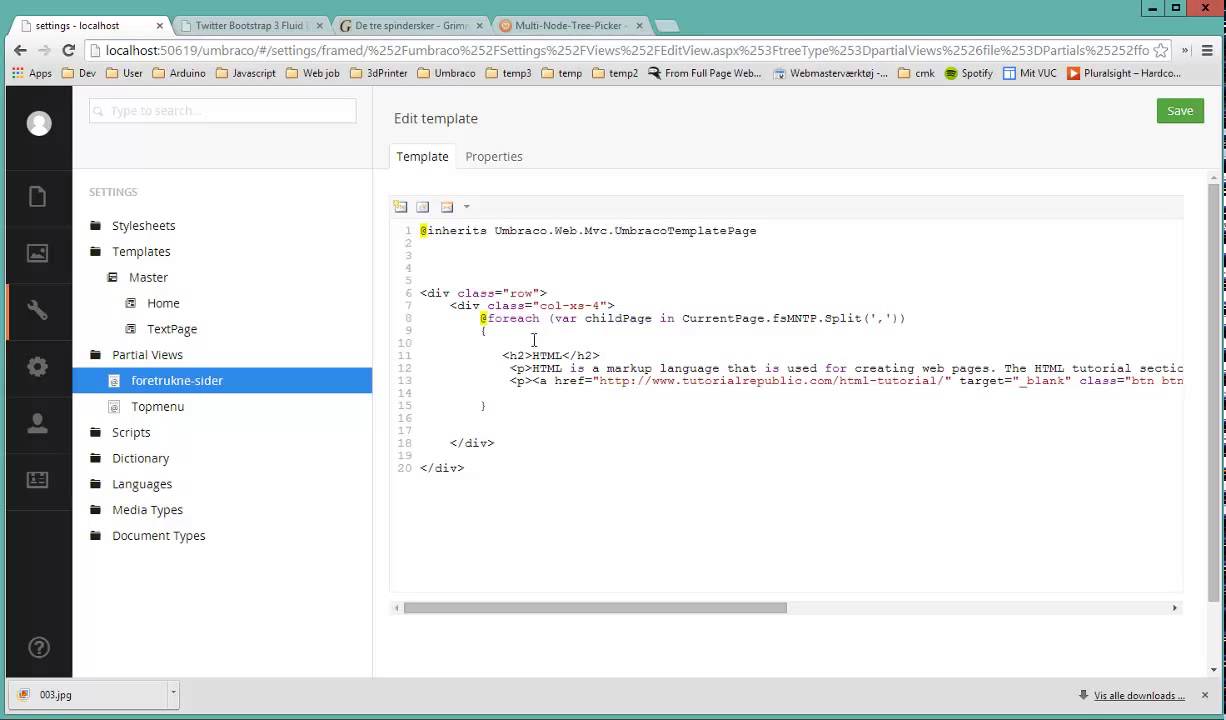The height and width of the screenshot is (720, 1226).
Task: Open the Template tab
Action: pyautogui.click(x=422, y=156)
